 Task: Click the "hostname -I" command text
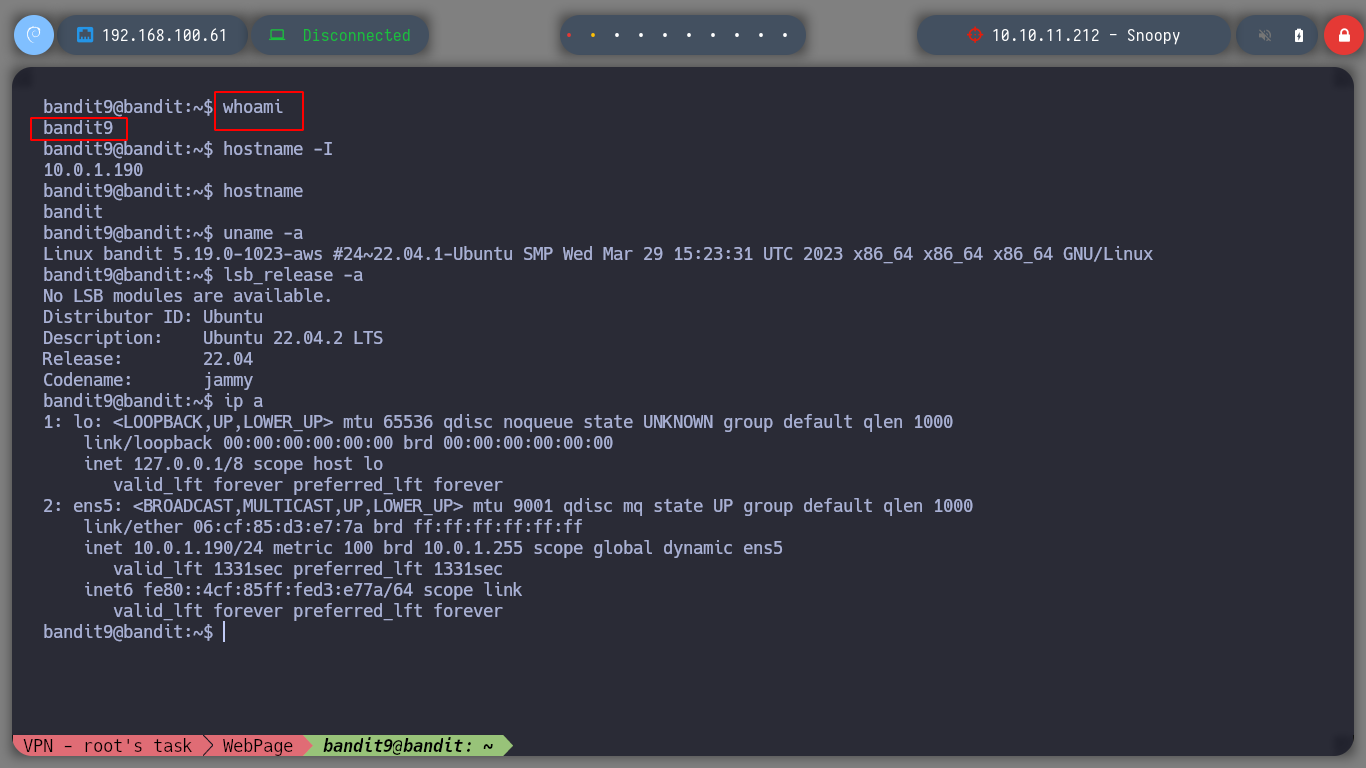coord(278,149)
